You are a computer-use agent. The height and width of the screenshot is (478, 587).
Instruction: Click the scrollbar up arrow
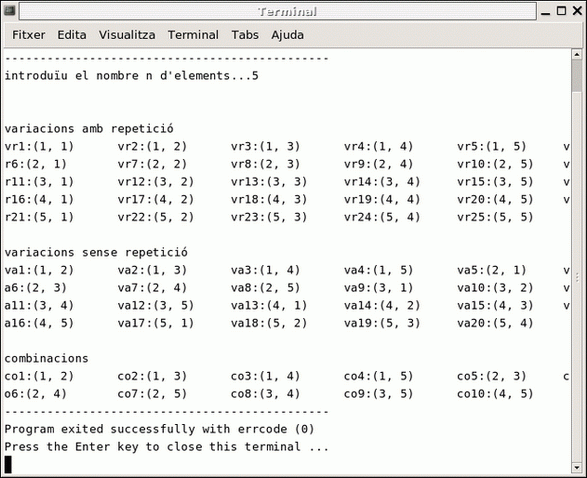[577, 55]
